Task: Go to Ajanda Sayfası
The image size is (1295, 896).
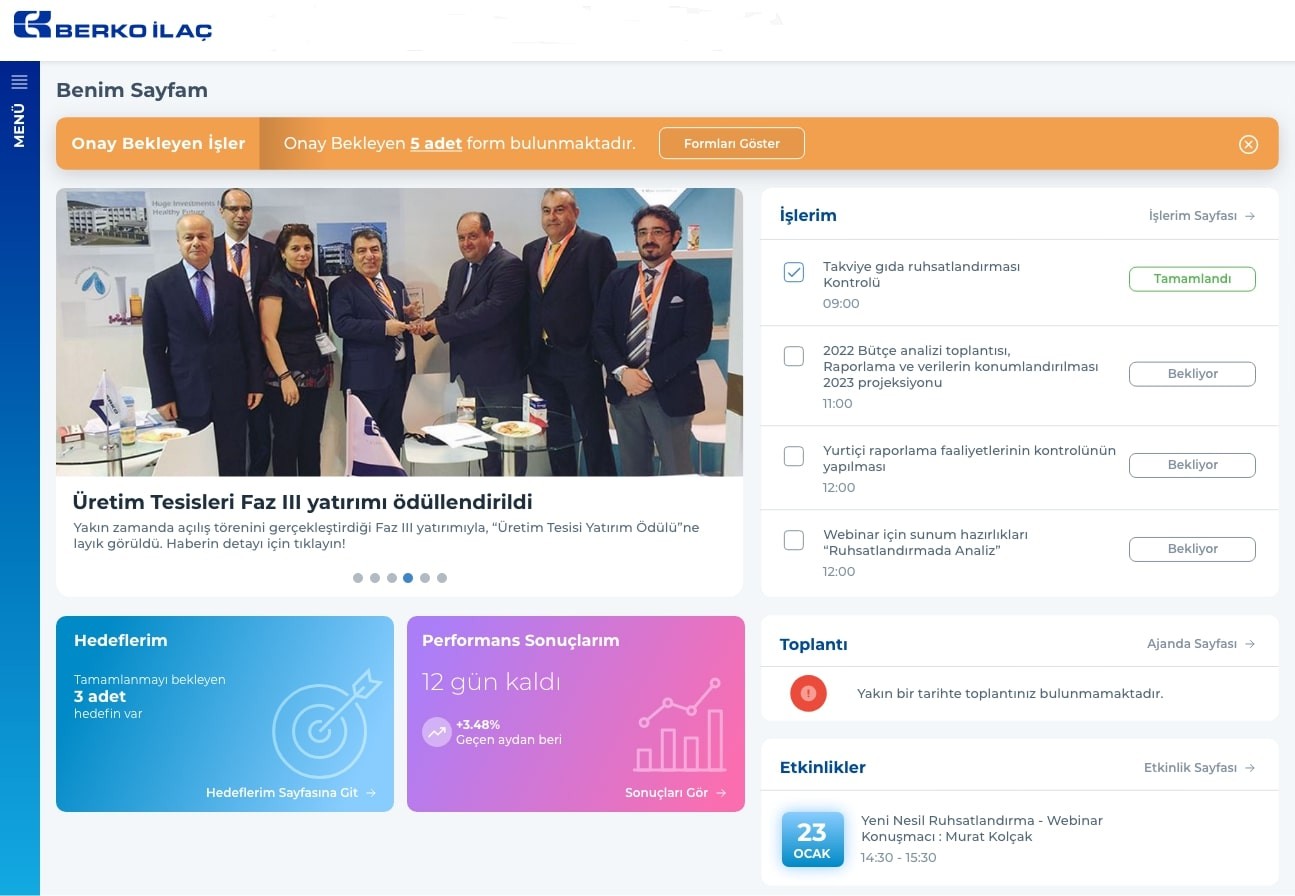Action: 1200,644
